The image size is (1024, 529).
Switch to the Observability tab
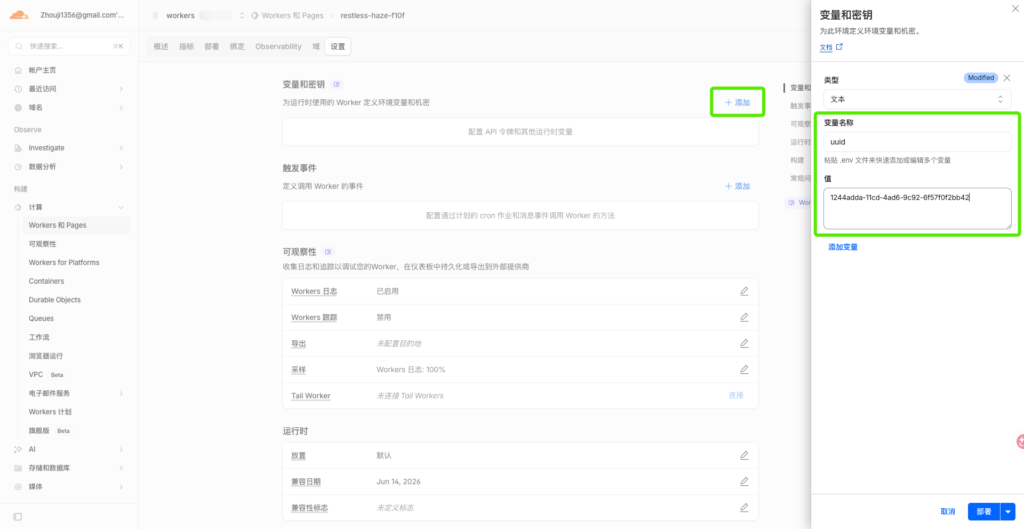tap(278, 46)
